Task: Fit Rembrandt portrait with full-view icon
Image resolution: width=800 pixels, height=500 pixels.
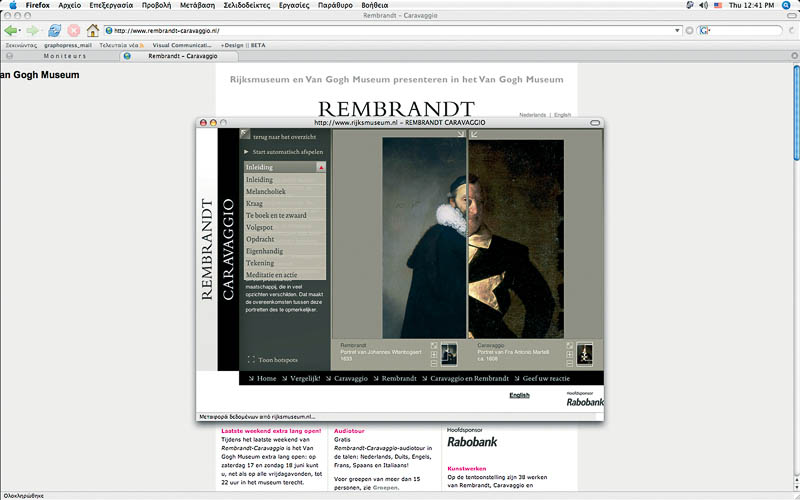Action: click(434, 346)
